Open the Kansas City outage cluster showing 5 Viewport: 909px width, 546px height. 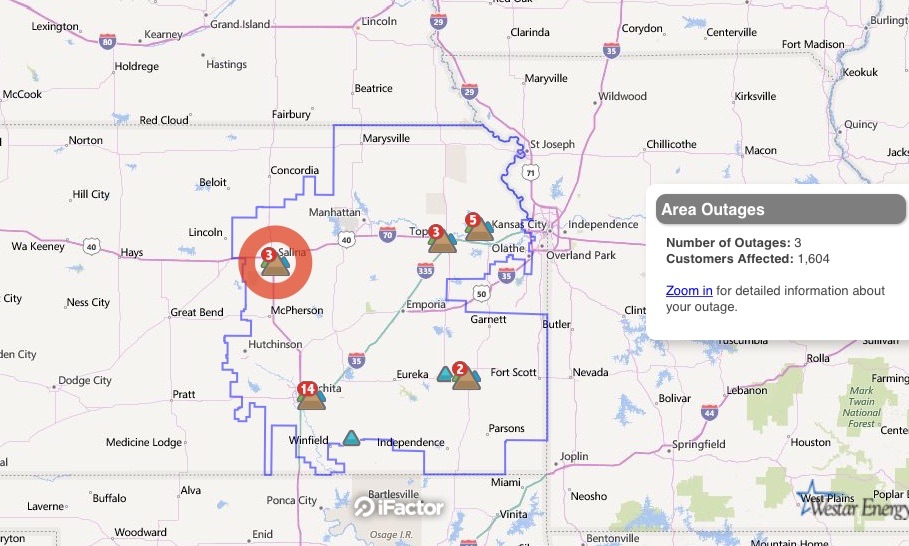click(479, 227)
